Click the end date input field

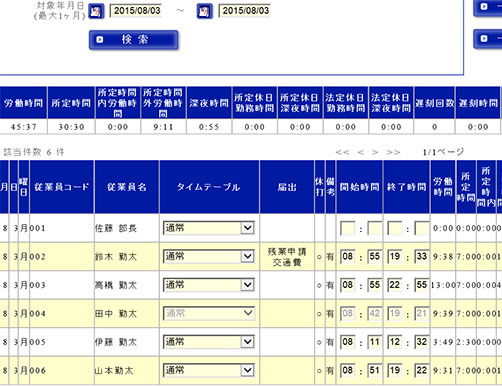click(x=245, y=11)
